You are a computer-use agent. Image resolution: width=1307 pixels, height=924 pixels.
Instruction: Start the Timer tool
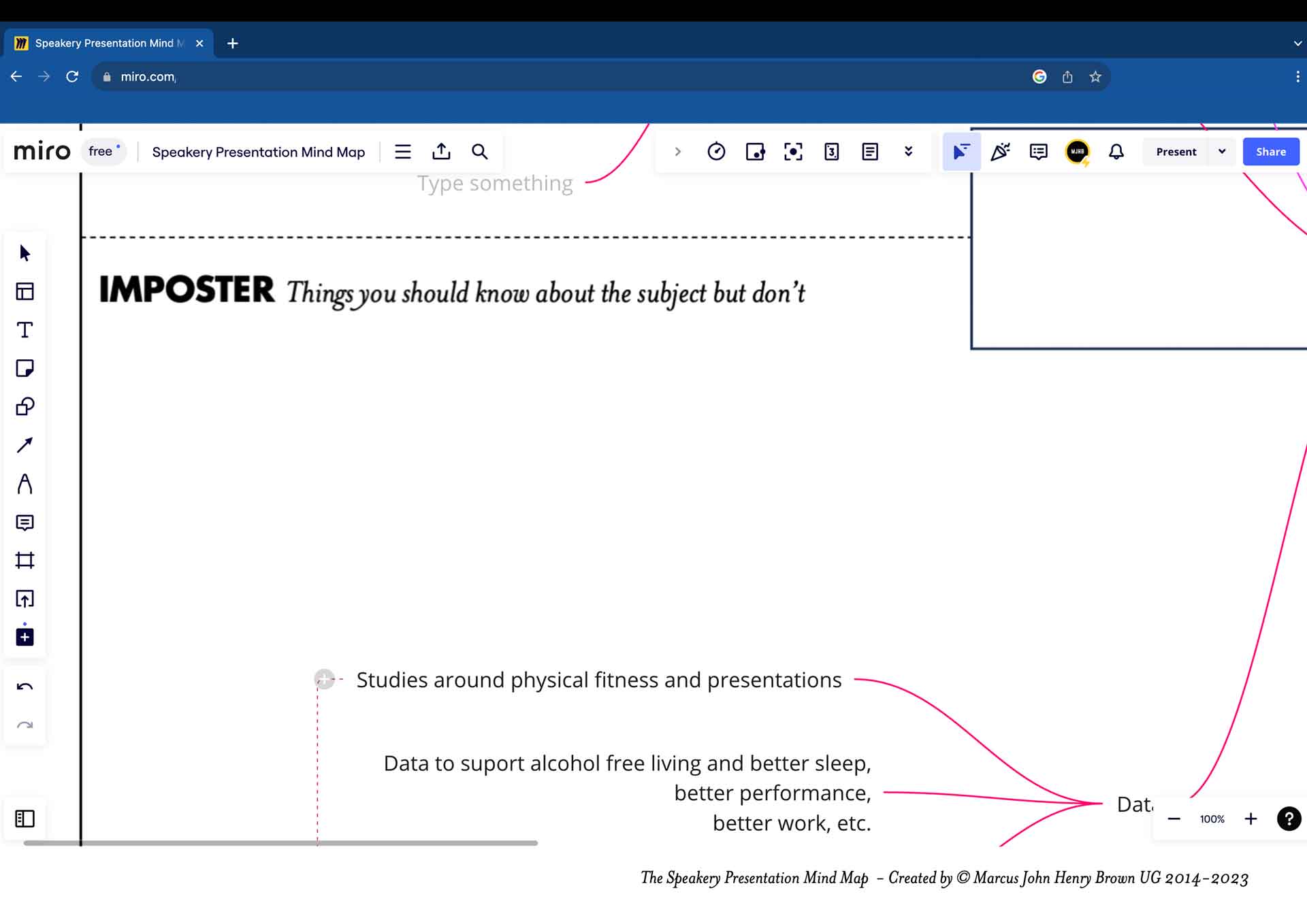point(717,151)
